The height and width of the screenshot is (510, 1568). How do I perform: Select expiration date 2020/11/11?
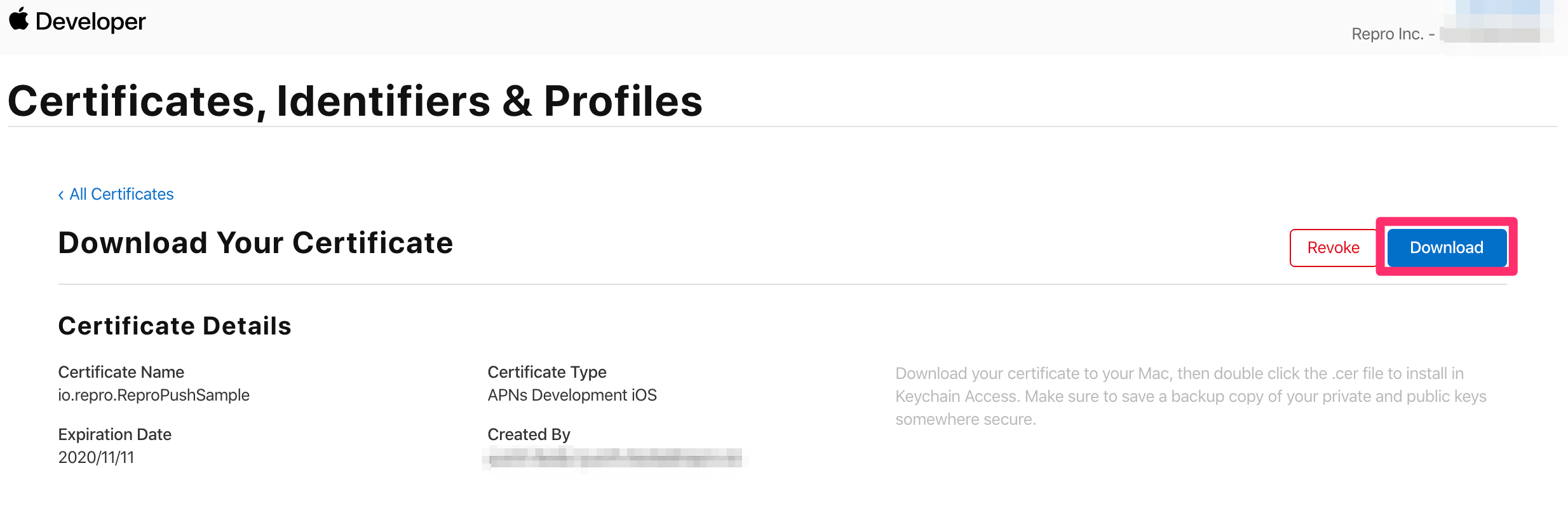96,457
